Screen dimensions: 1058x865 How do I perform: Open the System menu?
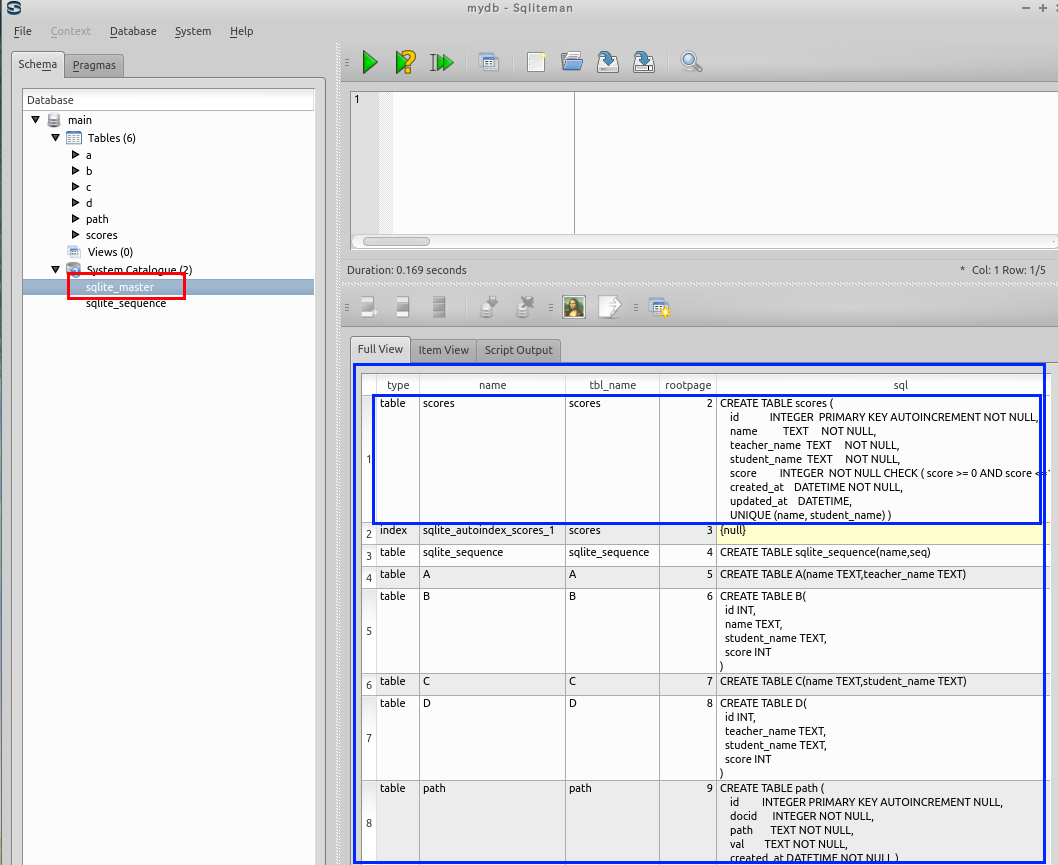point(192,31)
